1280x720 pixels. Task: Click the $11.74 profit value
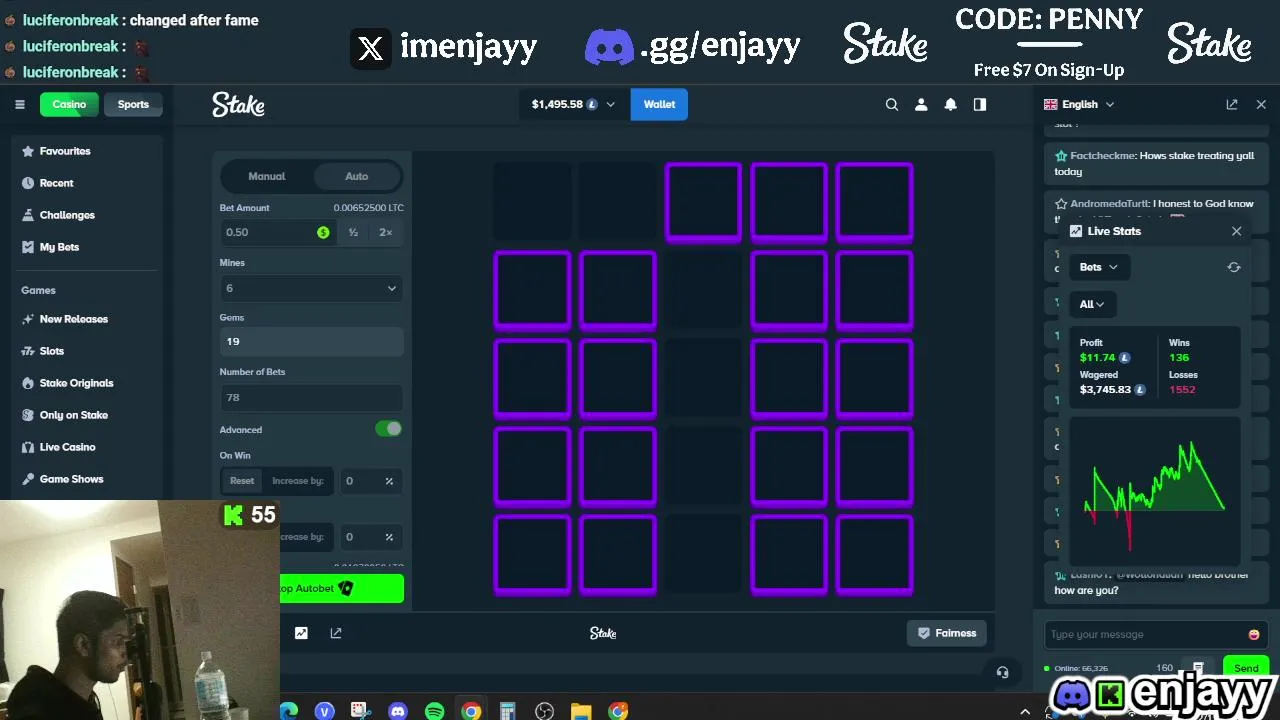pyautogui.click(x=1097, y=357)
